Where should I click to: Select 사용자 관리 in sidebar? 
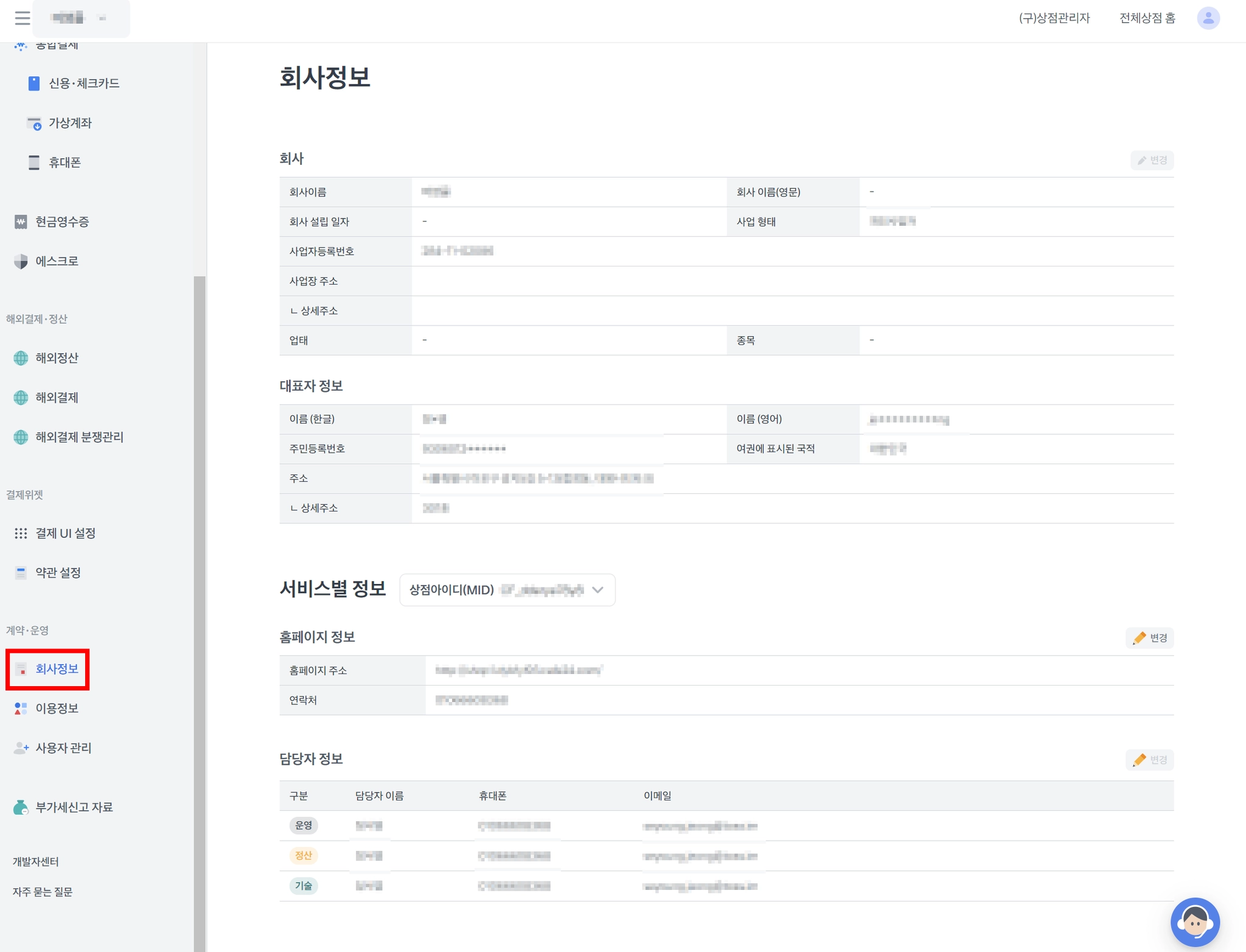63,748
